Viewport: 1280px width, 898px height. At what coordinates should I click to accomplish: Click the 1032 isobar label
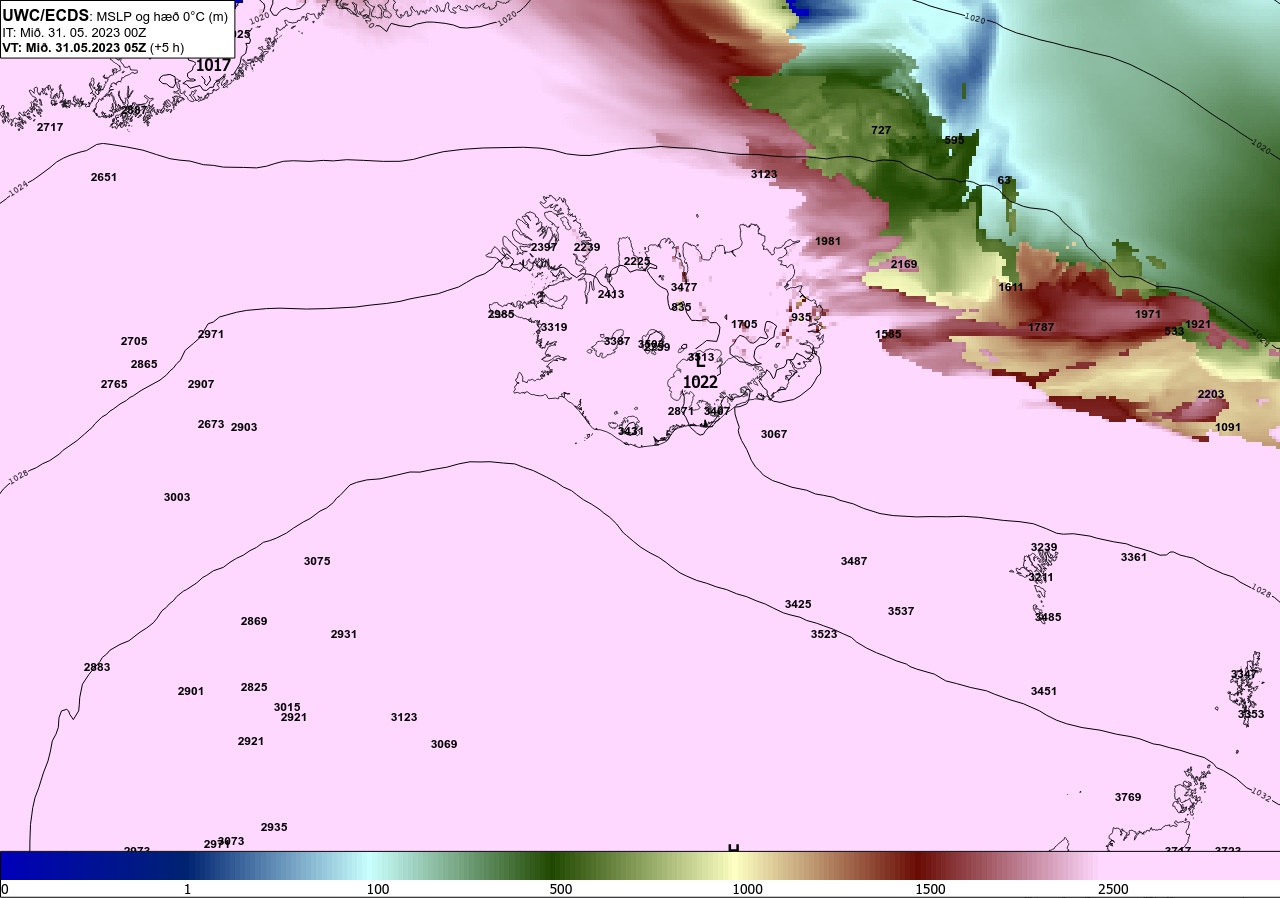point(1261,796)
